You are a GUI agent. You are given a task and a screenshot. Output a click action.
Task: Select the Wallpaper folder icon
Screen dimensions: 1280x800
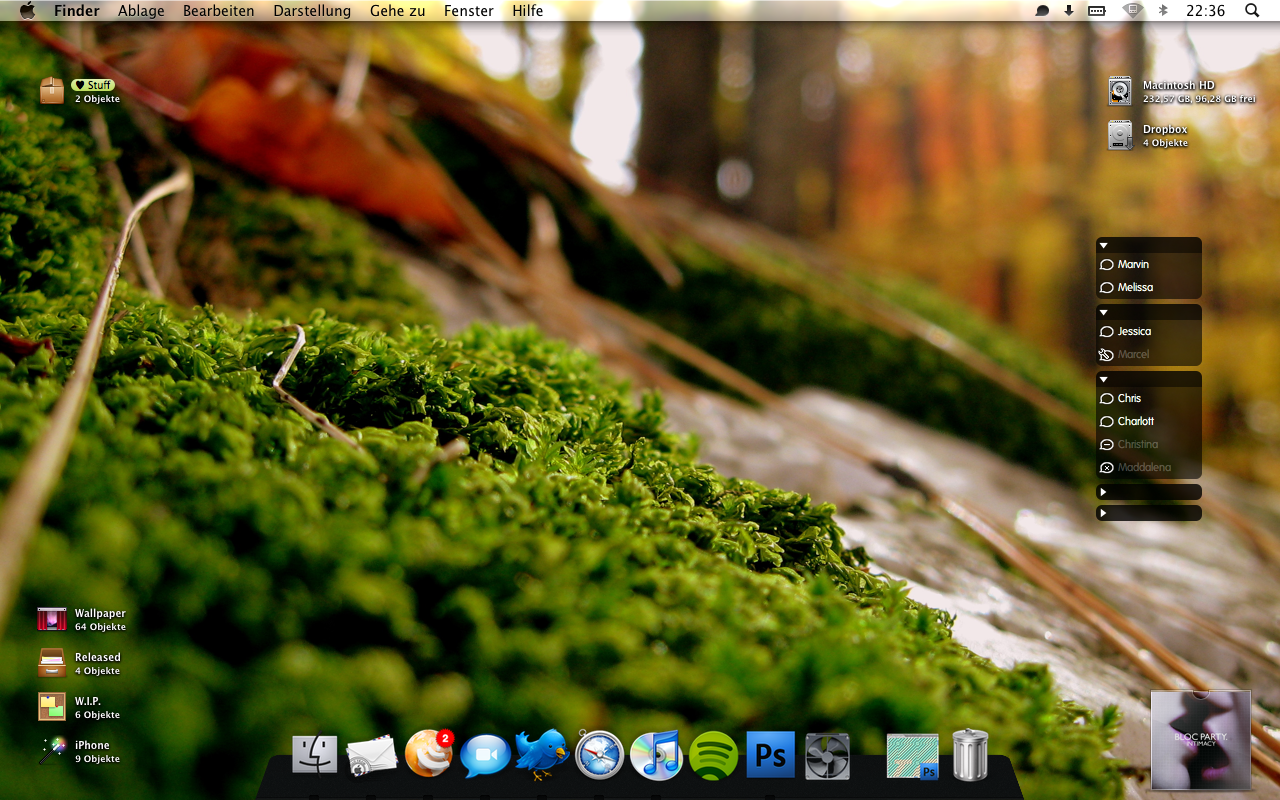[x=52, y=619]
